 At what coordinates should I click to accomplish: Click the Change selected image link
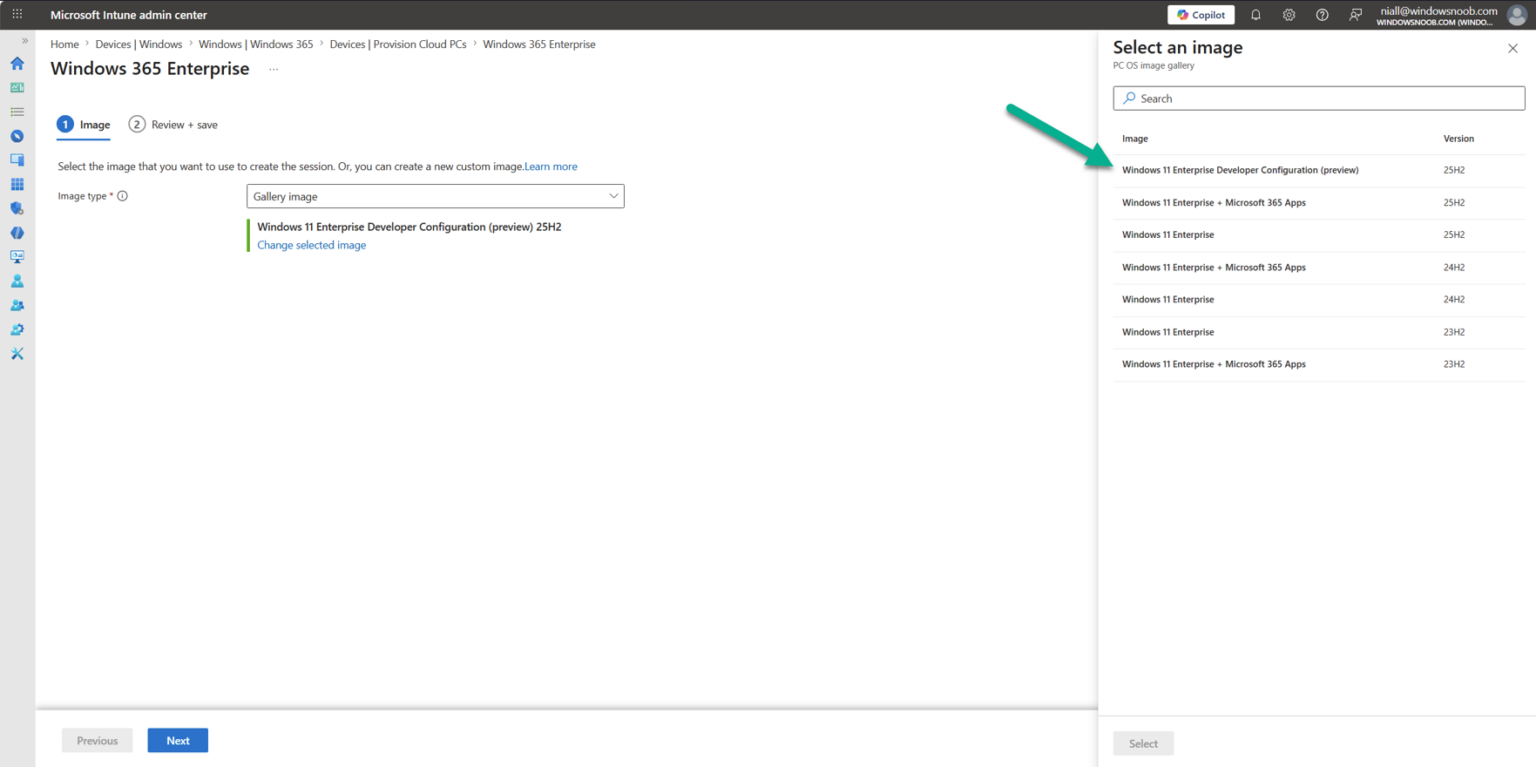pos(312,245)
